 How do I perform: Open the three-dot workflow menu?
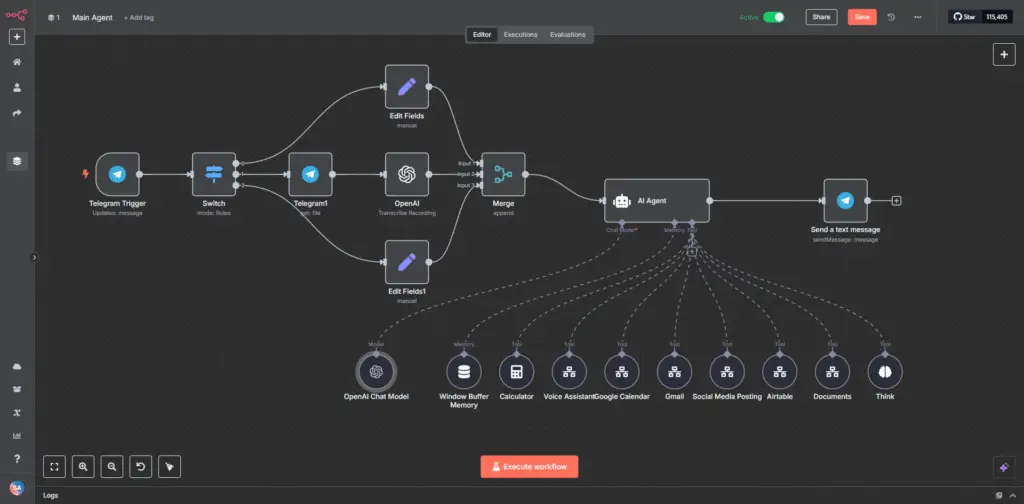918,17
